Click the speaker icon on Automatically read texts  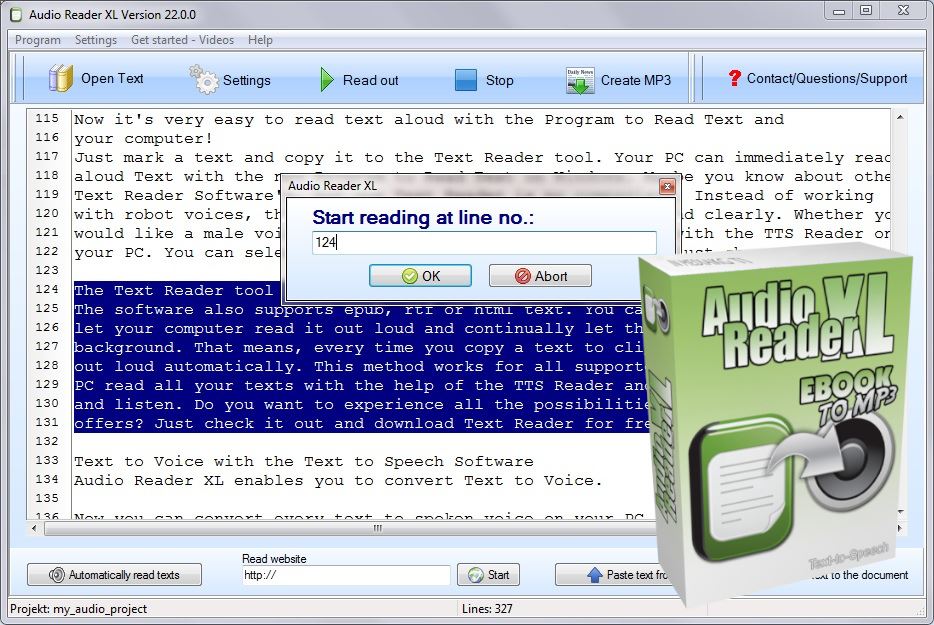pyautogui.click(x=57, y=575)
